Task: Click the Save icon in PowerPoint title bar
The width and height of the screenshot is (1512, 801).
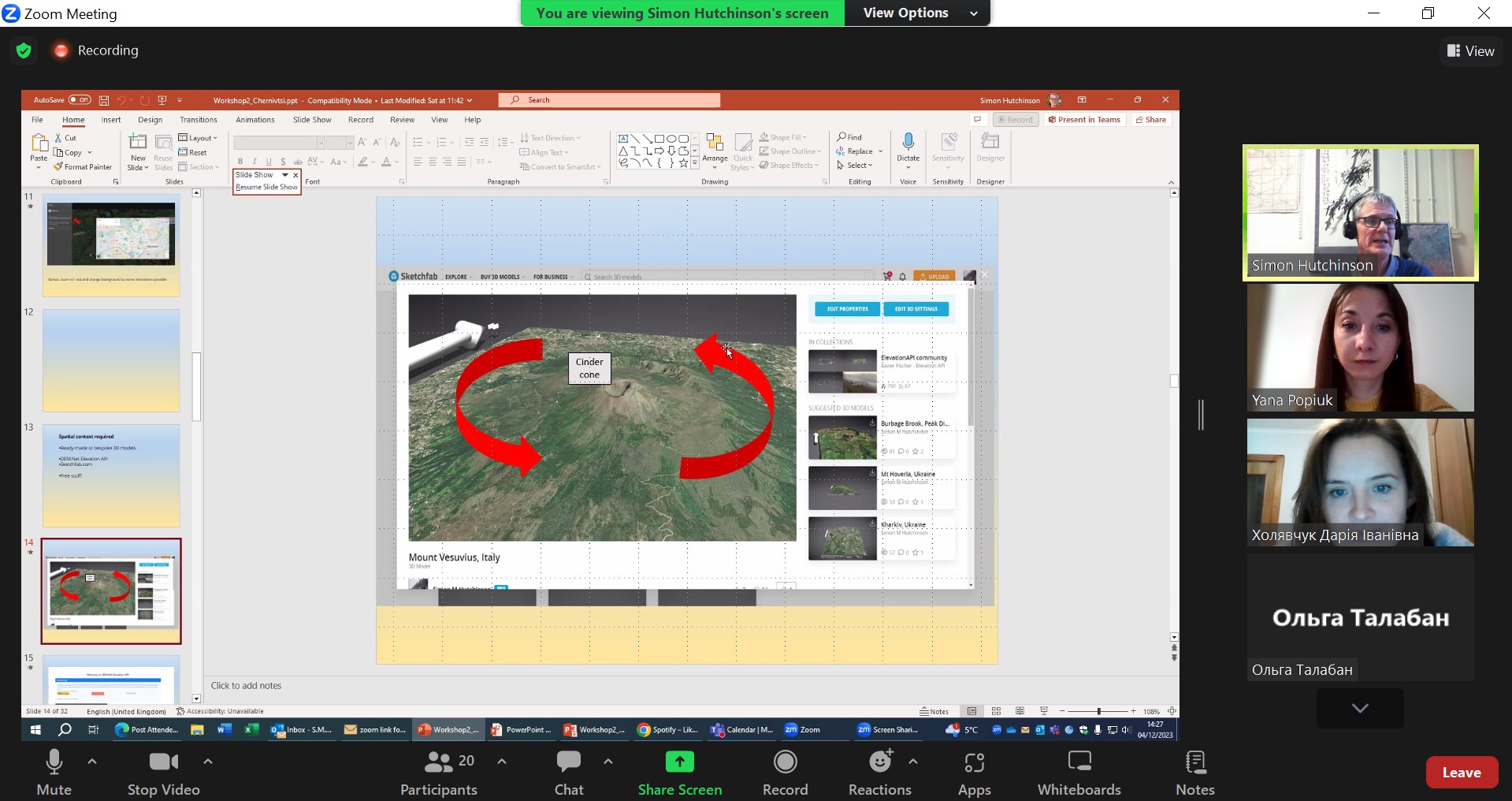Action: [104, 100]
